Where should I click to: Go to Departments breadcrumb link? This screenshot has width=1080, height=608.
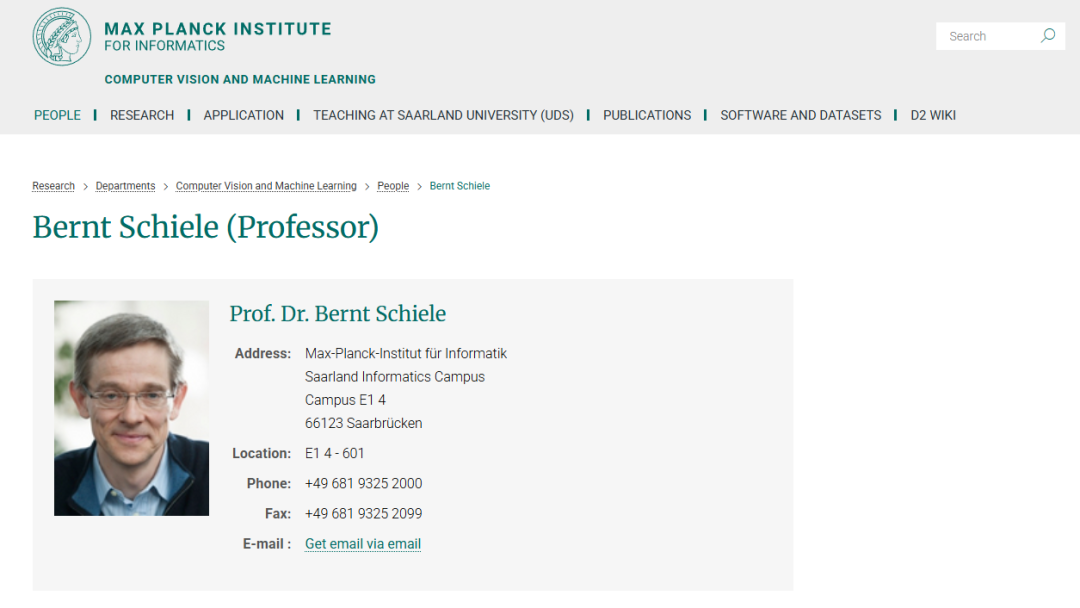click(125, 186)
